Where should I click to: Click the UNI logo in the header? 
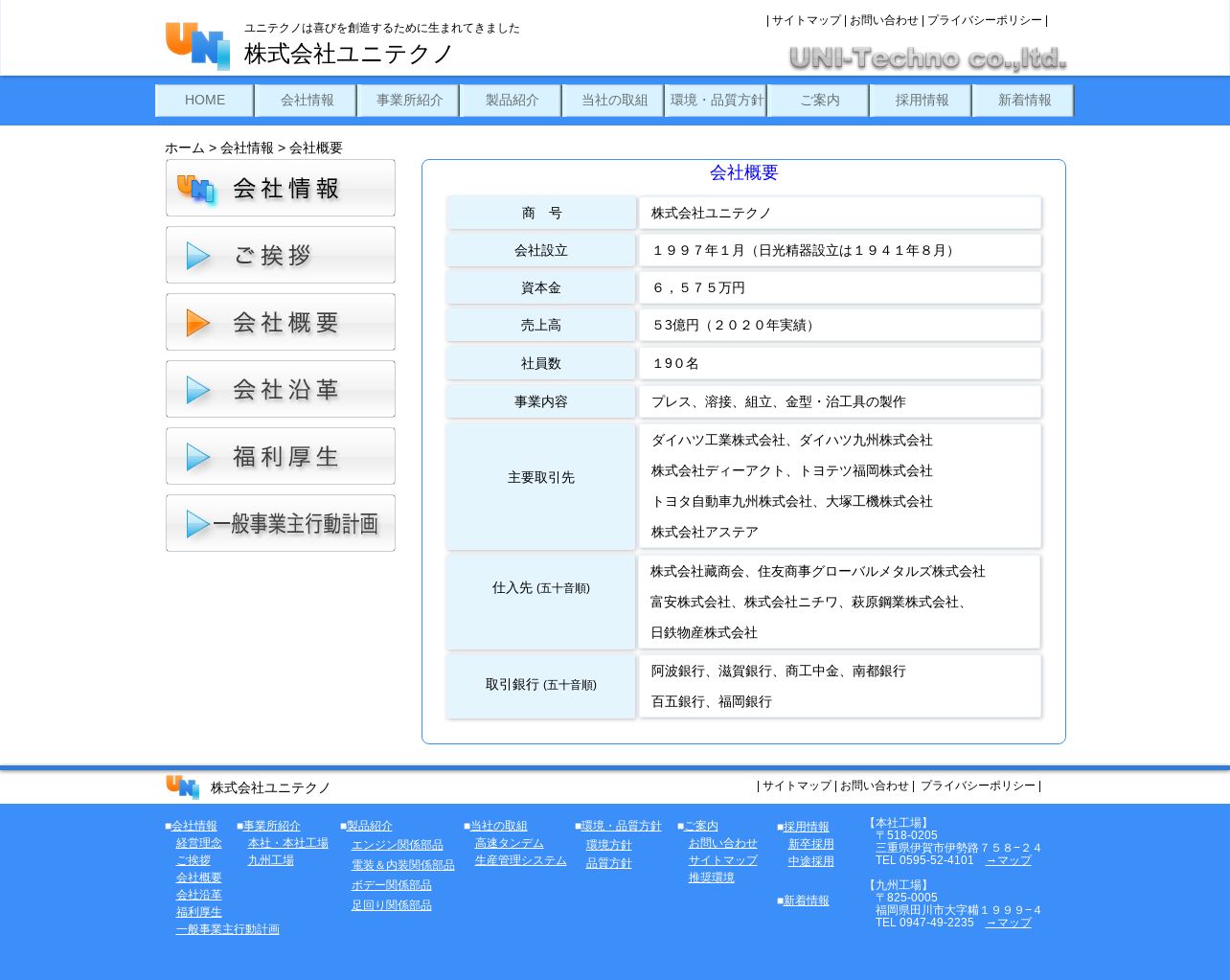pos(197,46)
